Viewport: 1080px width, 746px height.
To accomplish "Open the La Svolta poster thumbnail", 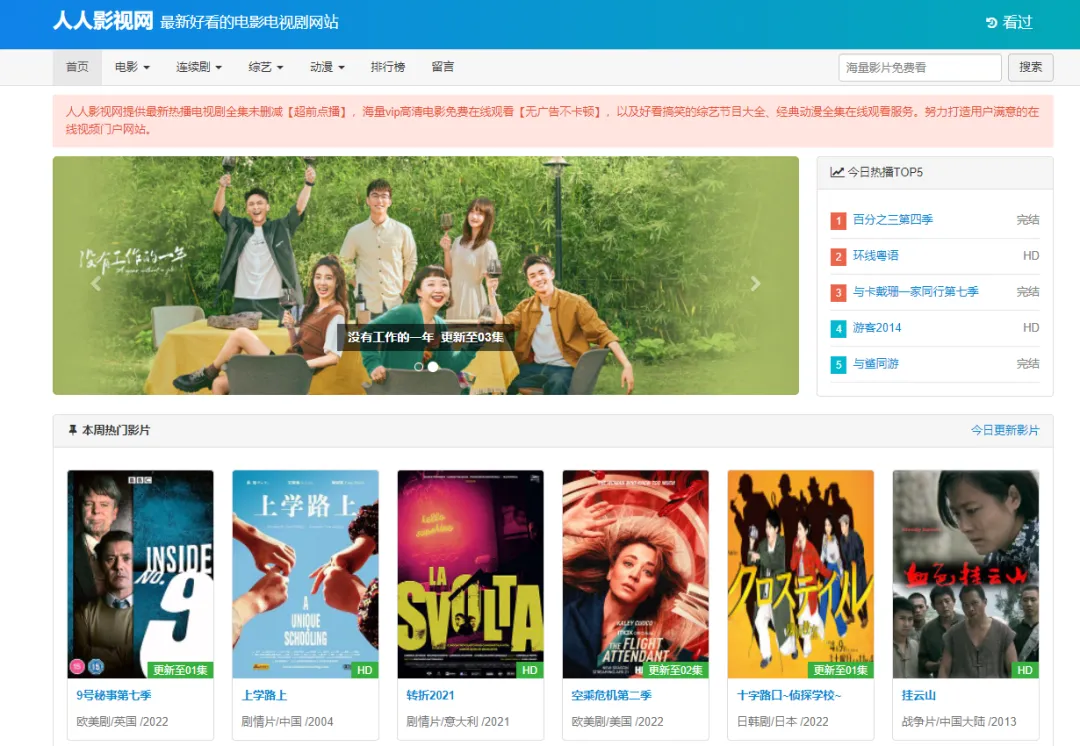I will (470, 574).
